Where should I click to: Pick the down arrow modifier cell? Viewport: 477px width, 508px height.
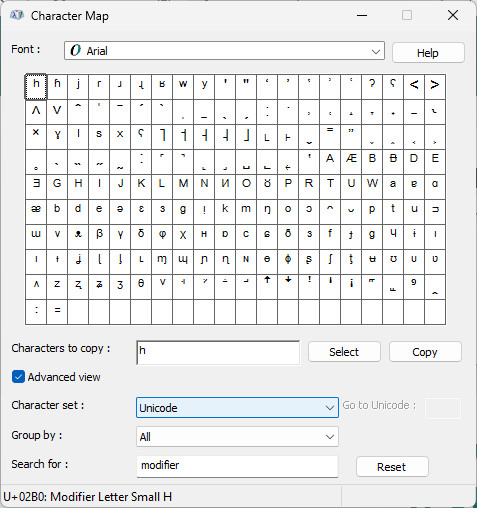click(288, 287)
